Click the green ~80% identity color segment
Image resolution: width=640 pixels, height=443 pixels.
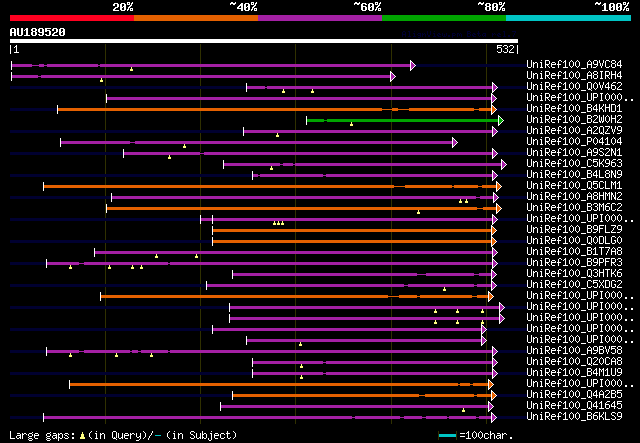point(444,18)
